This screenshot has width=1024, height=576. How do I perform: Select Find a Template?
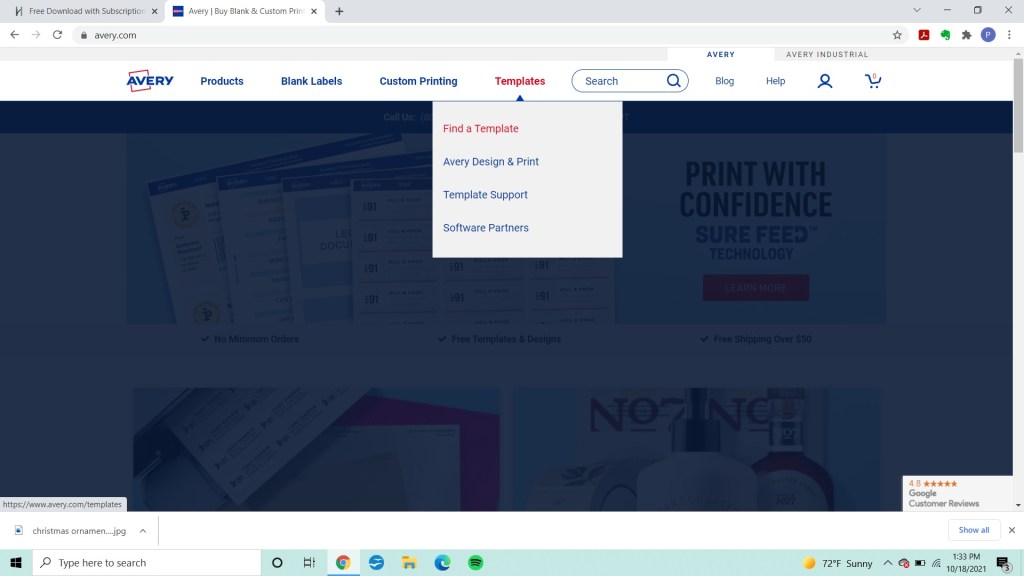481,129
